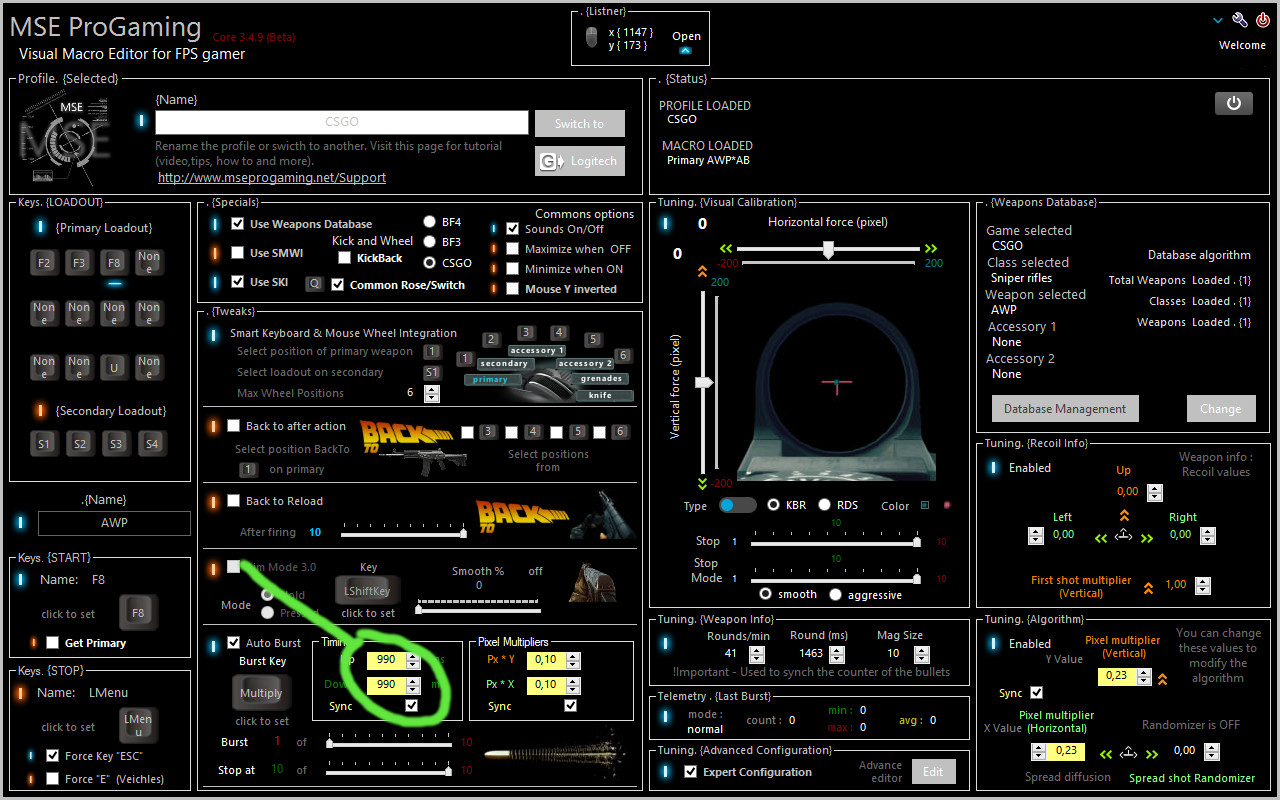Select the S4 secondary loadout key

151,443
